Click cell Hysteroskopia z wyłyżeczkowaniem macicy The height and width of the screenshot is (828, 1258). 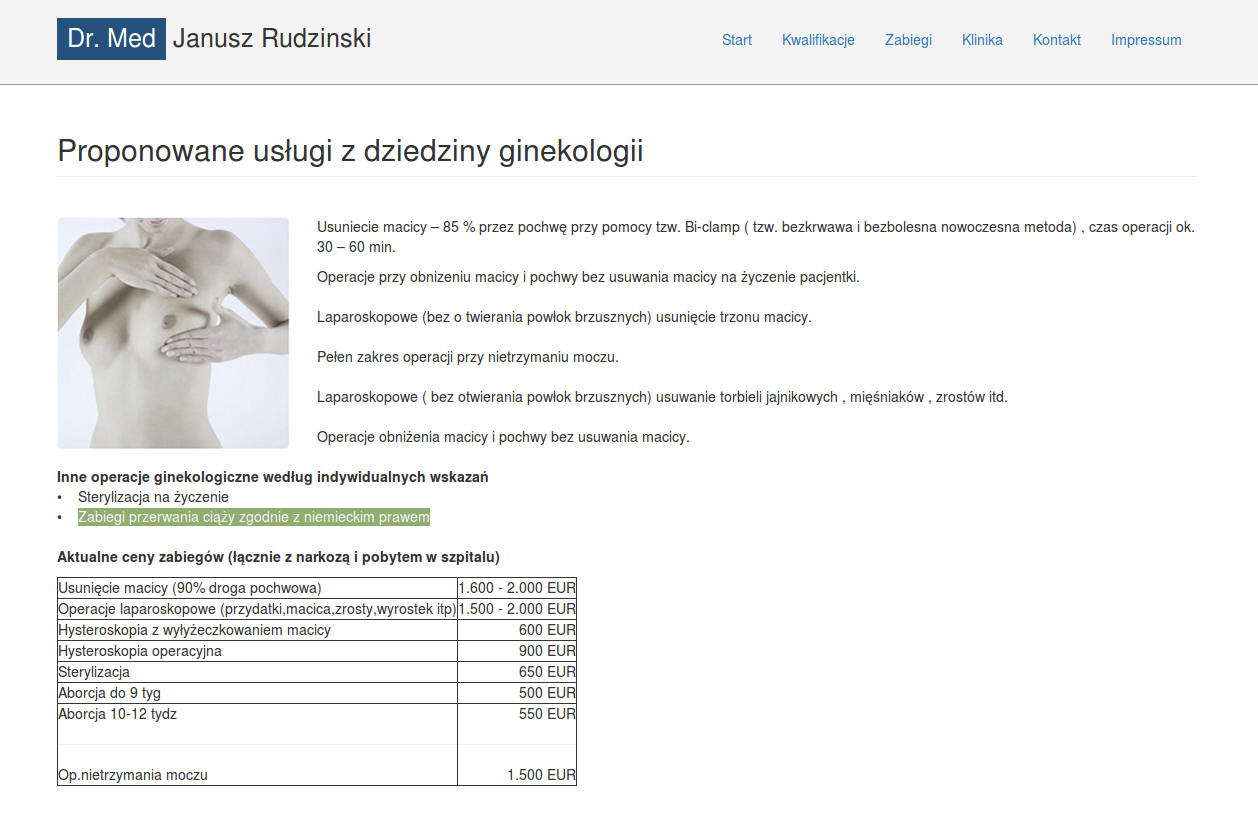pos(257,630)
